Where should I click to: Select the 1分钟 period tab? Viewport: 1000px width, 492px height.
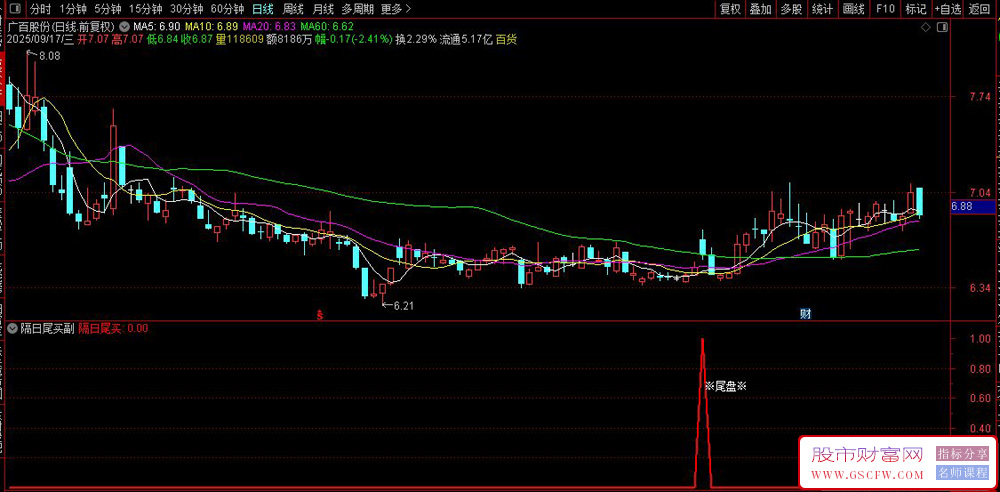point(72,9)
